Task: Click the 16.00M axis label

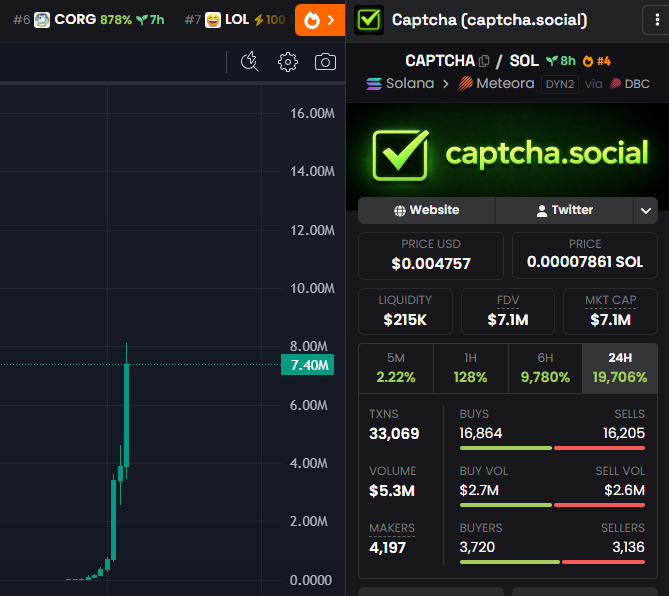Action: [312, 113]
